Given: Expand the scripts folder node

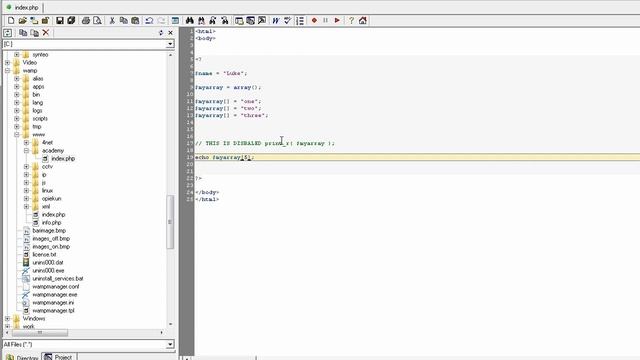Looking at the screenshot, I should click(17, 118).
